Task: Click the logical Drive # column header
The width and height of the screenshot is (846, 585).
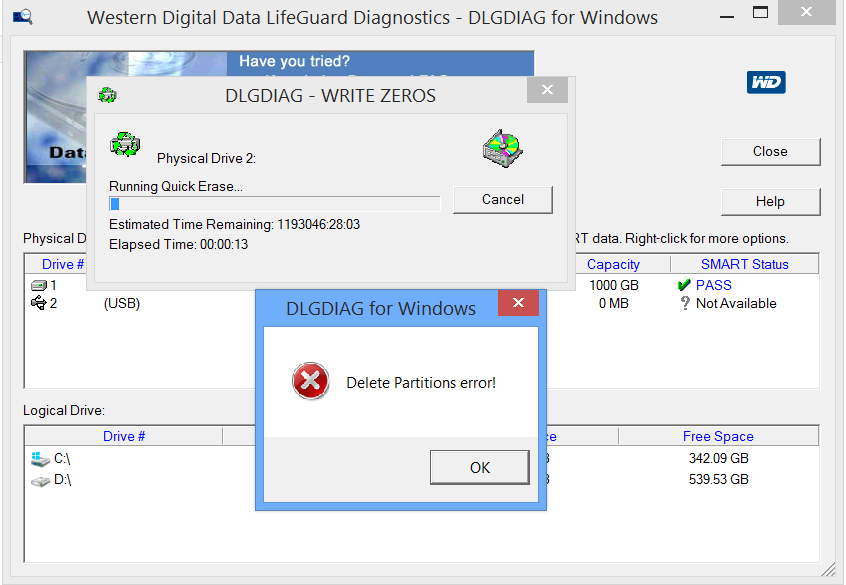Action: click(124, 436)
